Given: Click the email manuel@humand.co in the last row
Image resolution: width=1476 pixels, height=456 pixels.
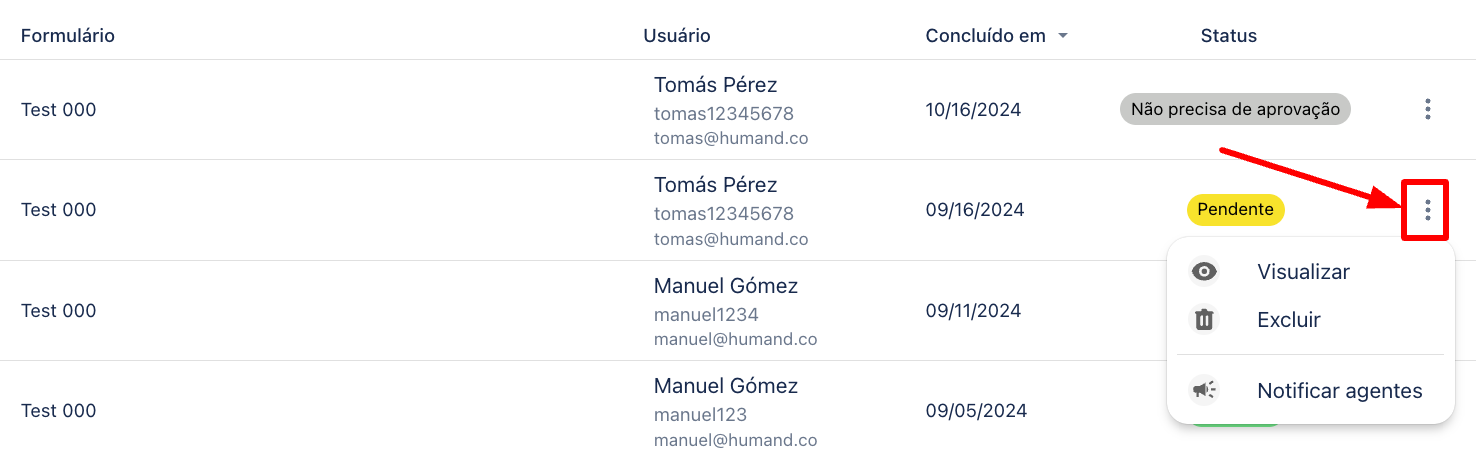Looking at the screenshot, I should pyautogui.click(x=735, y=440).
